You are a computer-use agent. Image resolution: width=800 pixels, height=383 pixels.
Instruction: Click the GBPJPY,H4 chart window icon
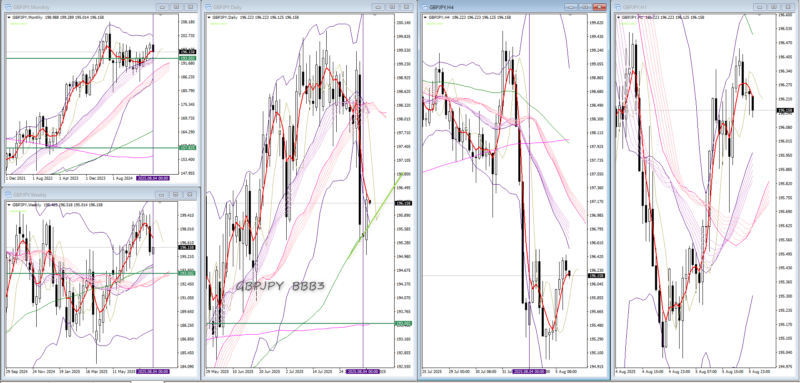click(x=424, y=7)
